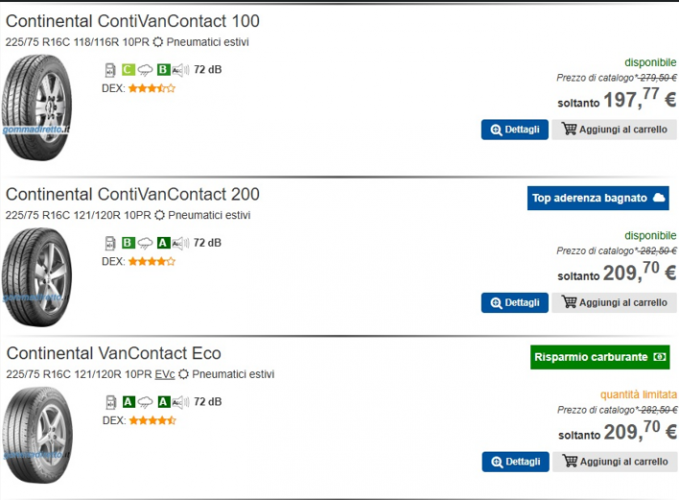The image size is (679, 500).
Task: Click summer sun icon on ContiVanContact 100 row
Action: (158, 42)
